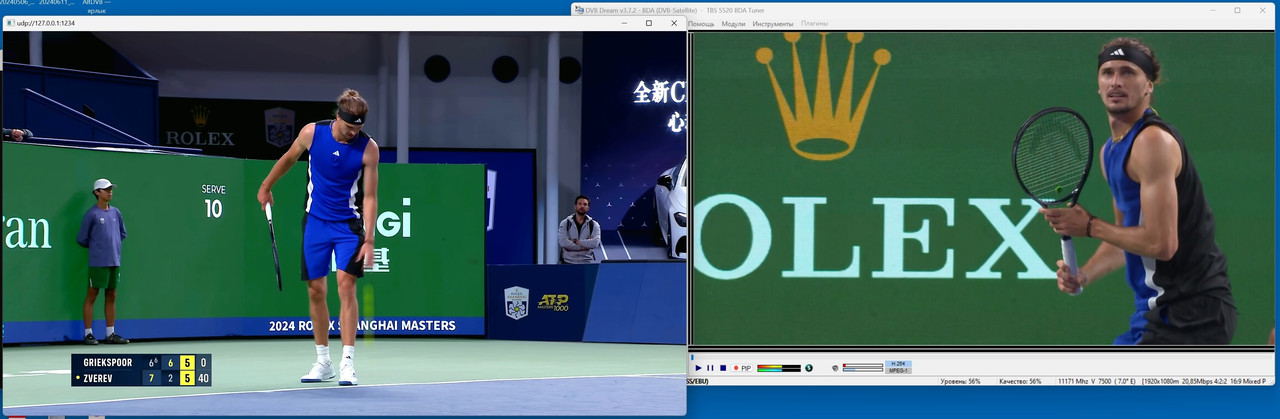
Task: Click Play button in DVB Dream
Action: pyautogui.click(x=698, y=368)
